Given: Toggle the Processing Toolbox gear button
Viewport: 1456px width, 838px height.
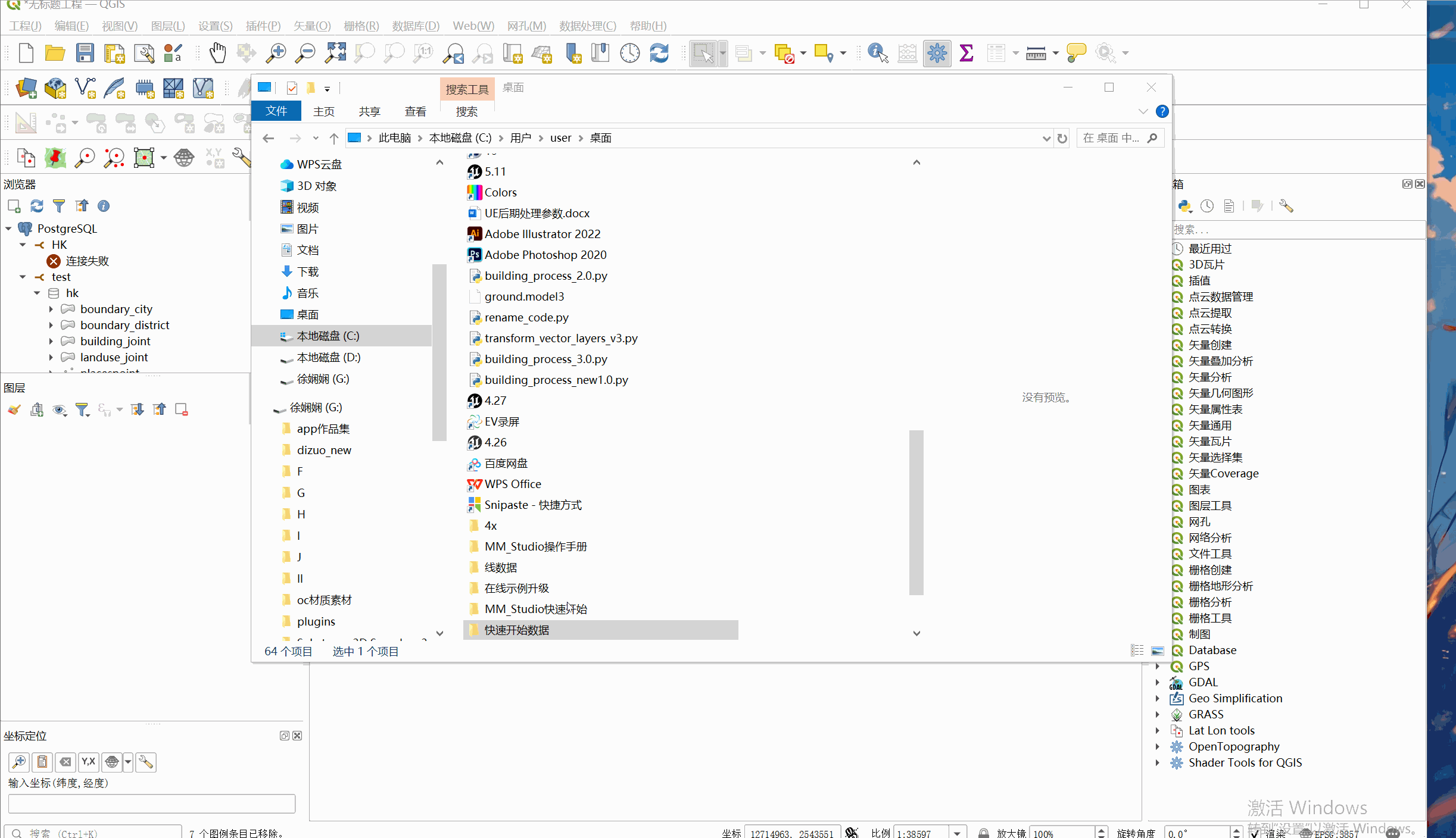Looking at the screenshot, I should [937, 54].
